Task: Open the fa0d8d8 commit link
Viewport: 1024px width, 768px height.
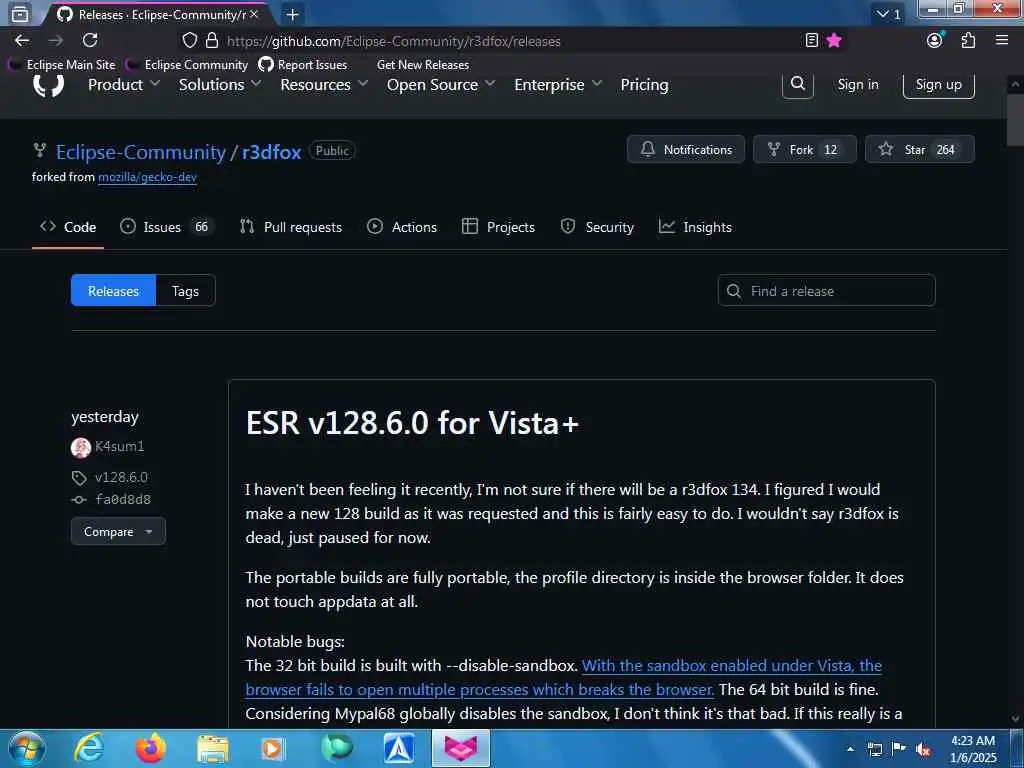Action: click(x=123, y=500)
